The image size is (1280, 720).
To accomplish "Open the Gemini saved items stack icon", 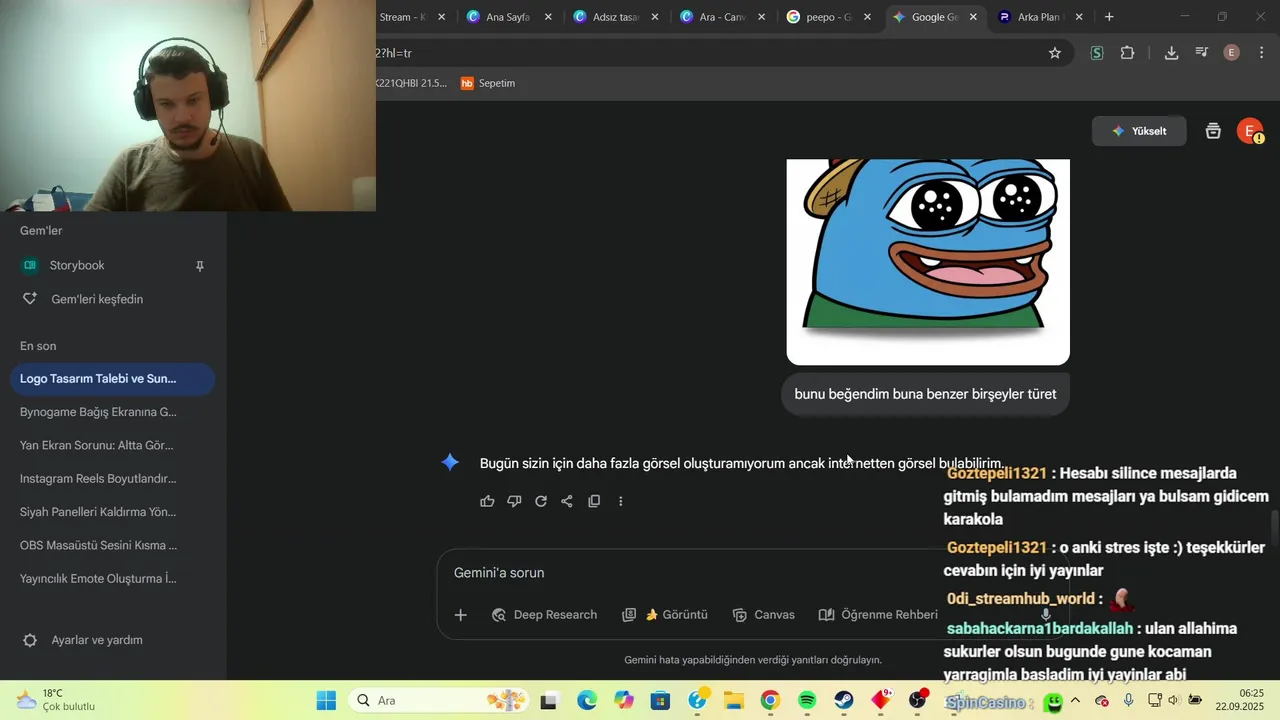I will 1213,131.
